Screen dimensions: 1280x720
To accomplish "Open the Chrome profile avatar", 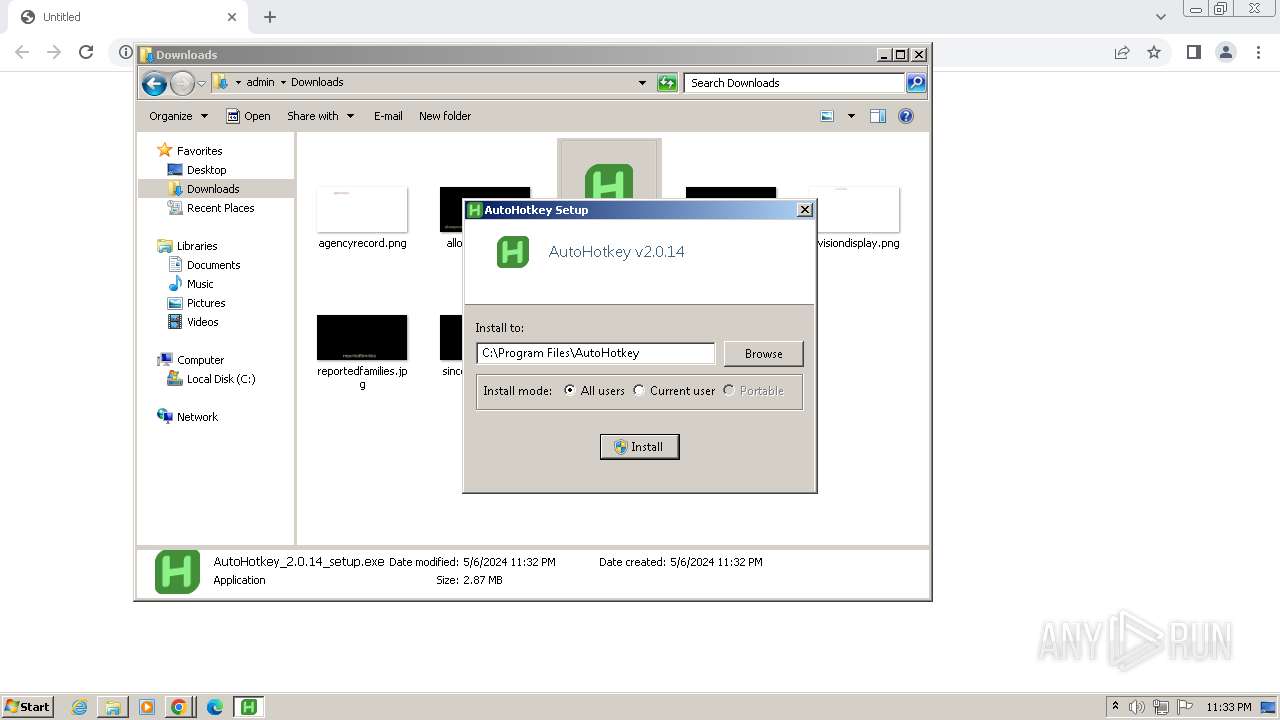I will tap(1225, 52).
